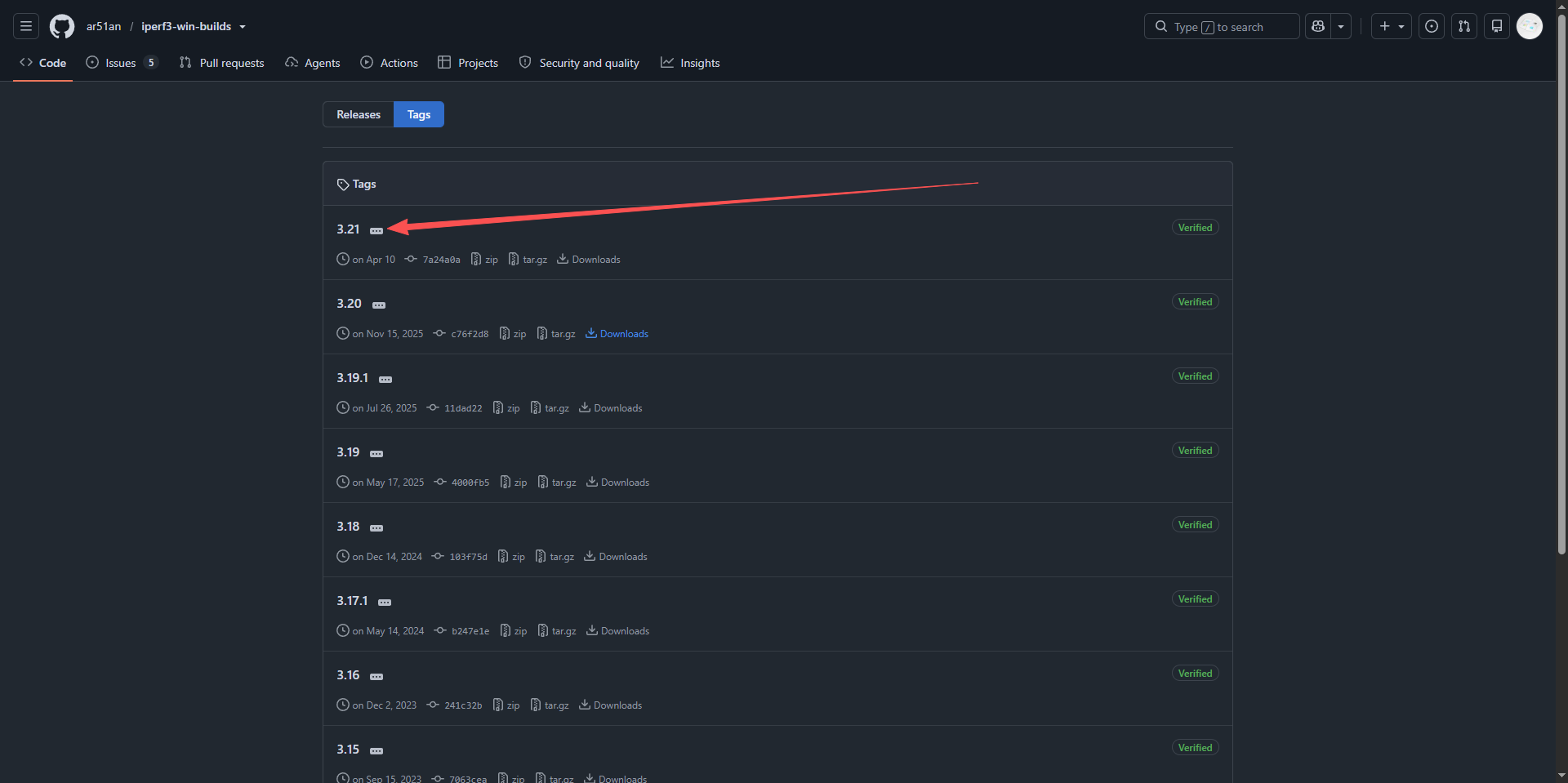Image resolution: width=1568 pixels, height=783 pixels.
Task: Switch to the Releases view
Action: click(359, 114)
